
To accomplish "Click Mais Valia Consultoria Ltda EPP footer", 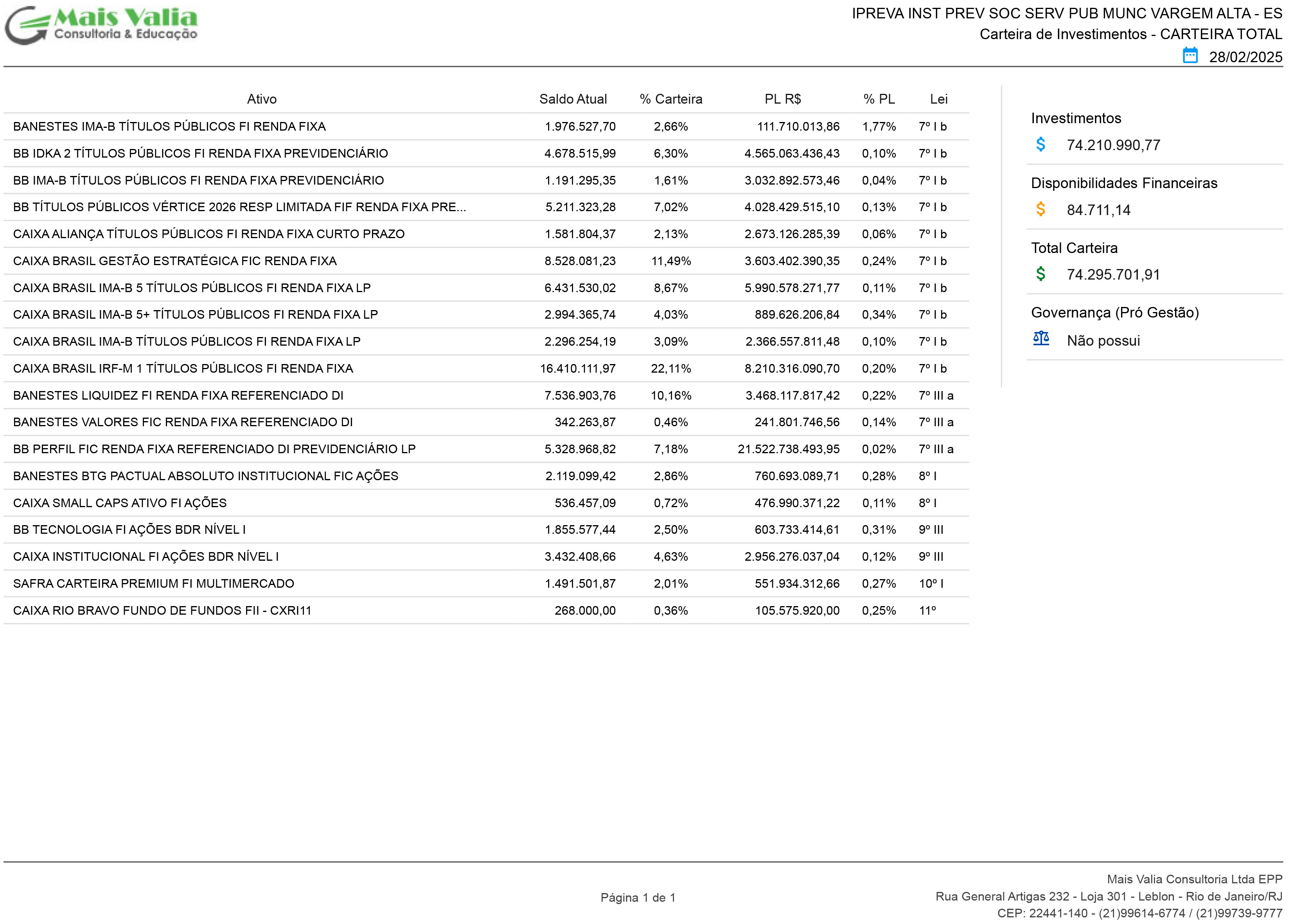I will pos(1195,879).
